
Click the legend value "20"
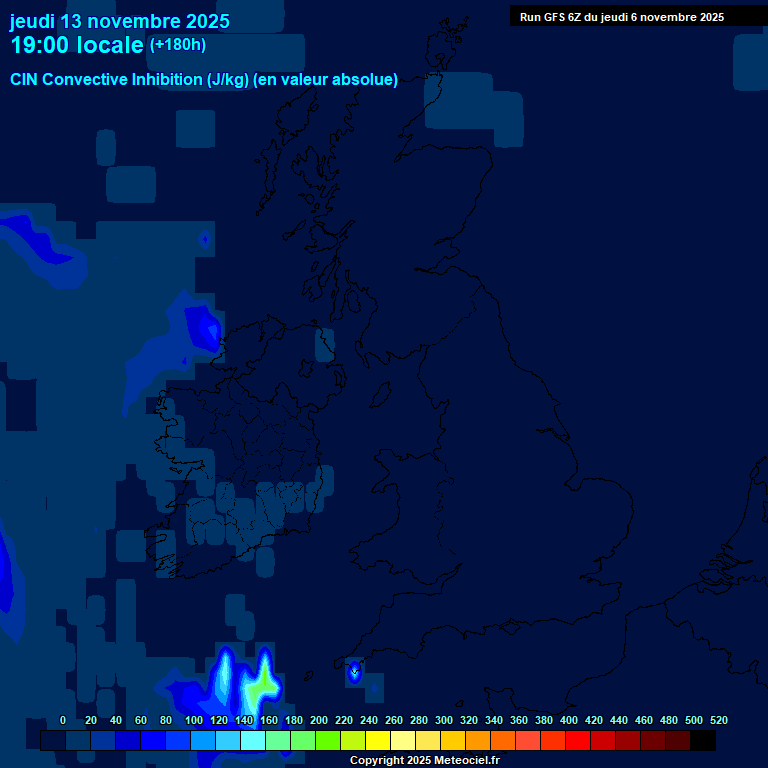click(x=91, y=720)
